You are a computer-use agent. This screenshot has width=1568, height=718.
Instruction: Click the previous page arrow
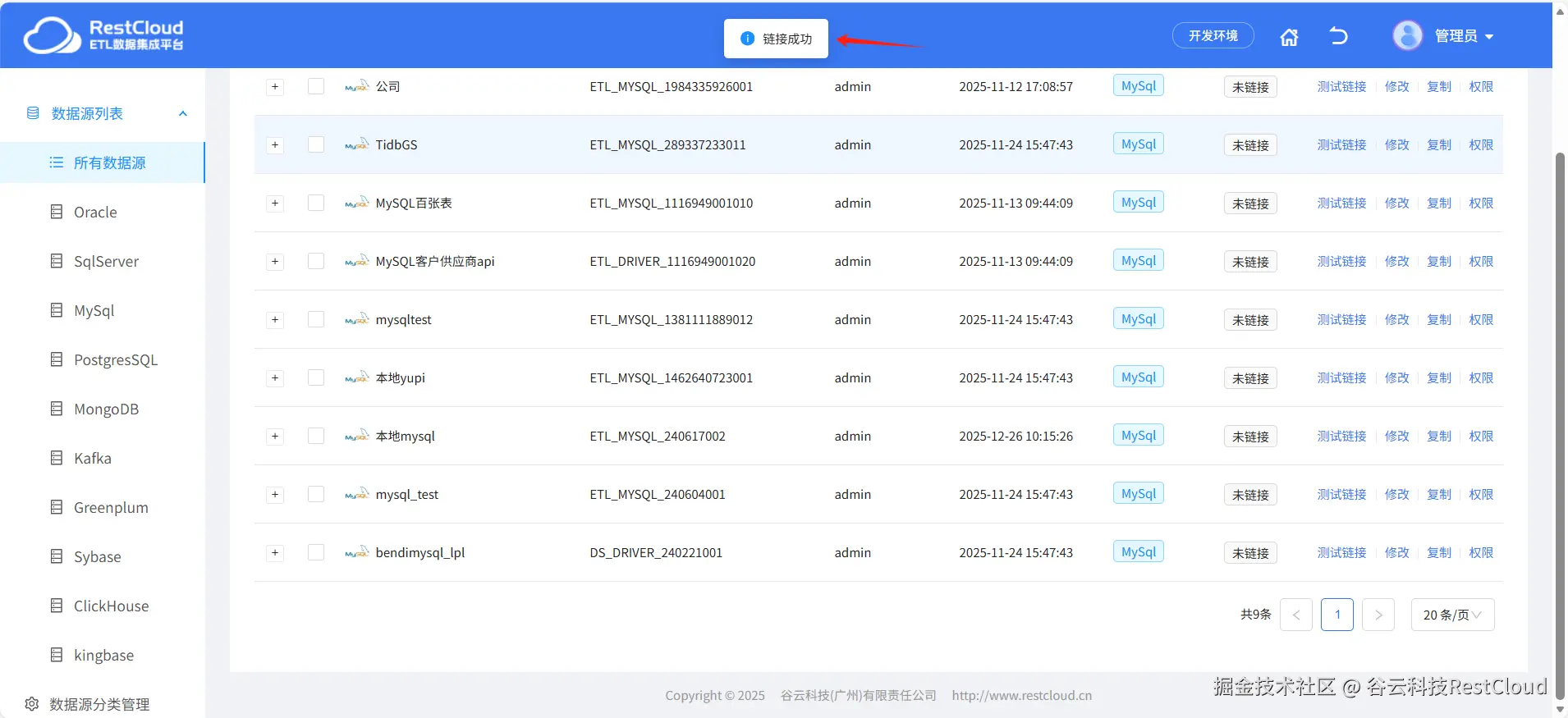[1296, 615]
